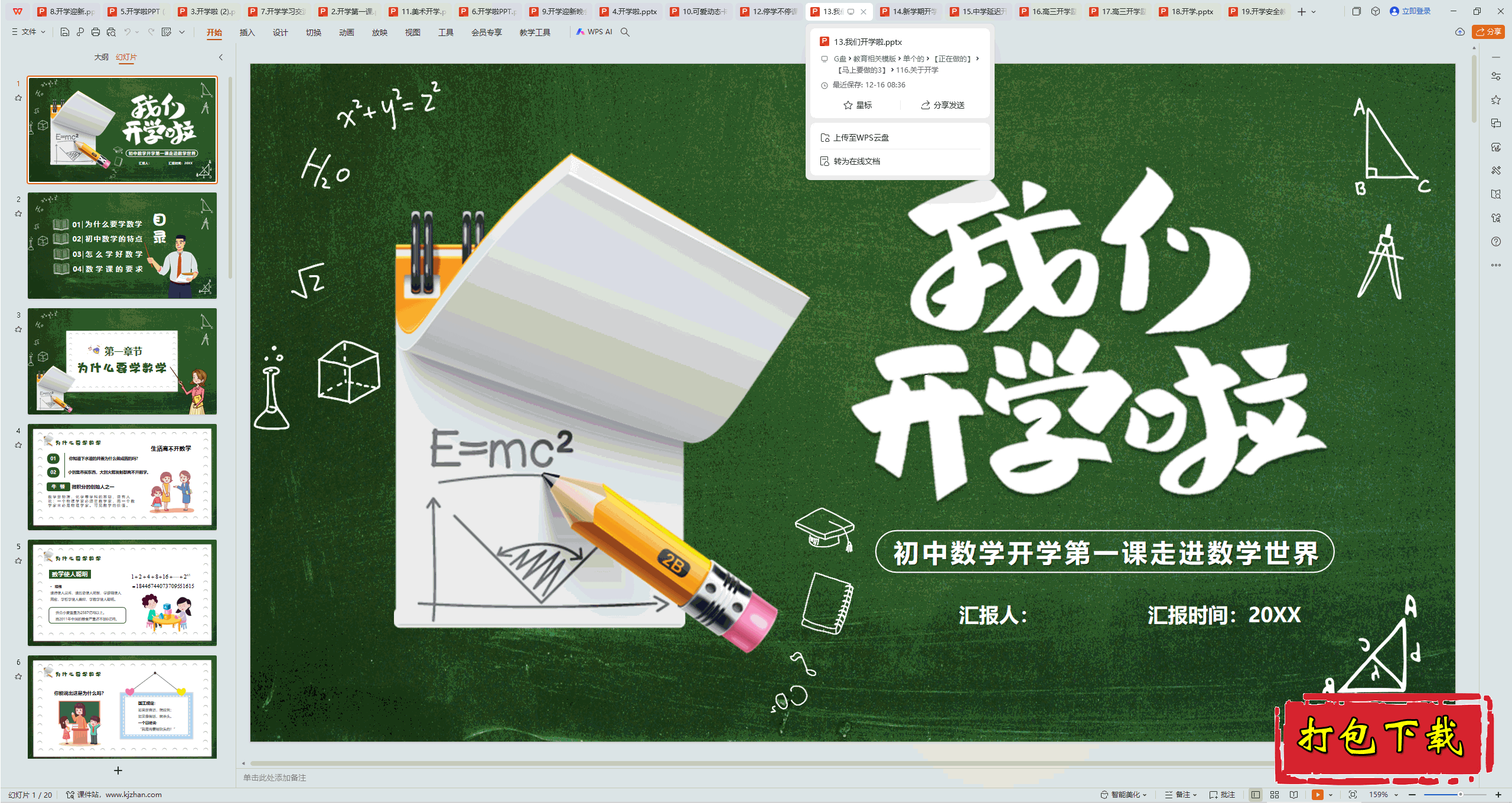Viewport: 1512px width, 803px height.
Task: Open the 教学工具 ribbon tab
Action: [x=535, y=32]
